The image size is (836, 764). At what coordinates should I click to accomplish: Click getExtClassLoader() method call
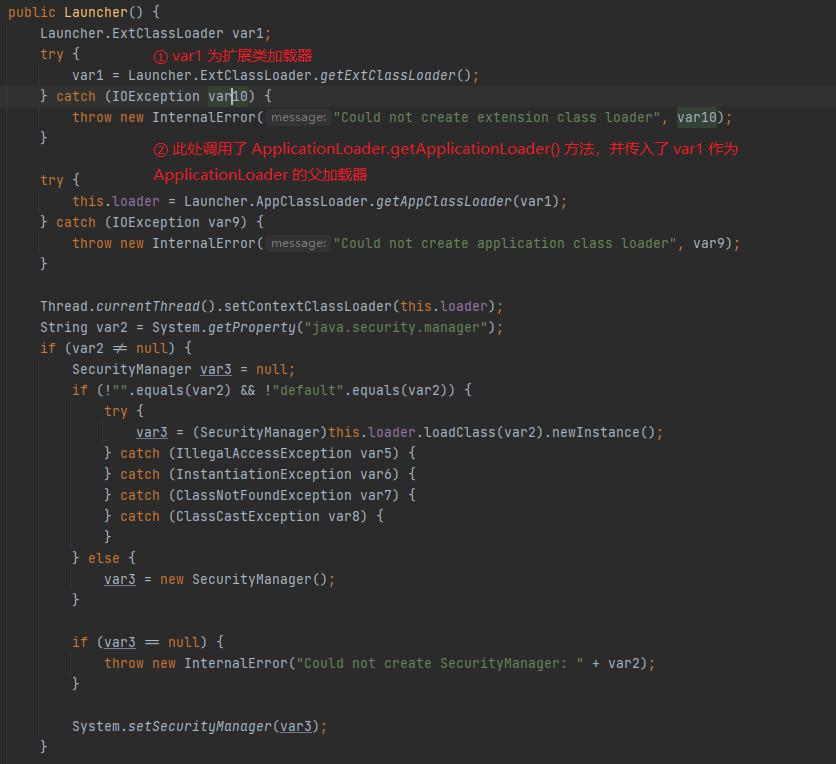tap(396, 75)
